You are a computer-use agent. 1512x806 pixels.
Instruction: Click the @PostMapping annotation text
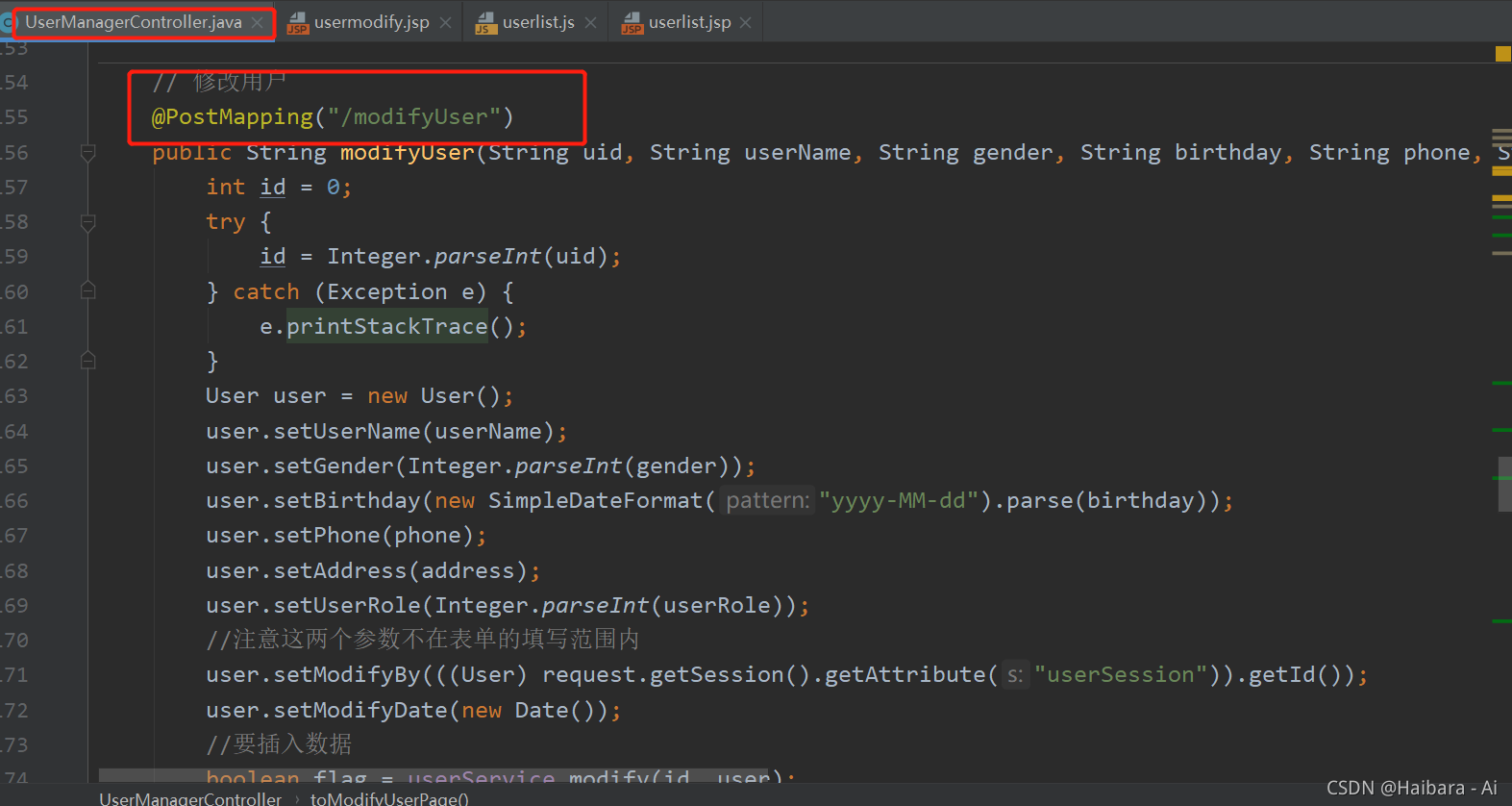(233, 117)
